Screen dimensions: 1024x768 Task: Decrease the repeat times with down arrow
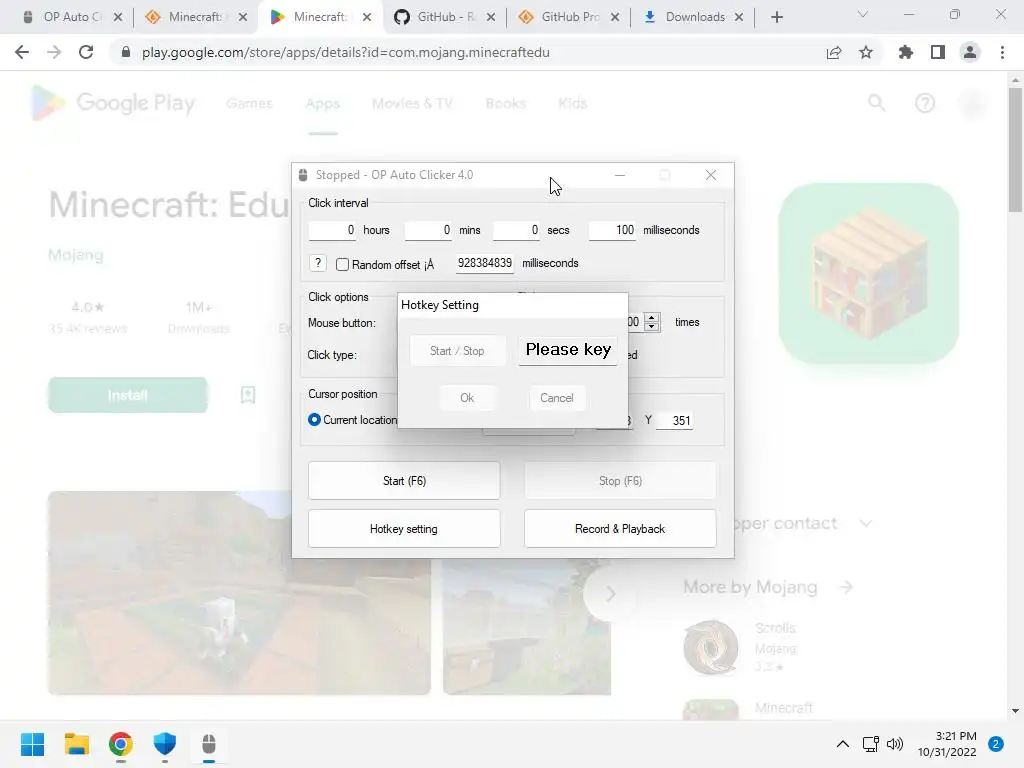(x=651, y=326)
